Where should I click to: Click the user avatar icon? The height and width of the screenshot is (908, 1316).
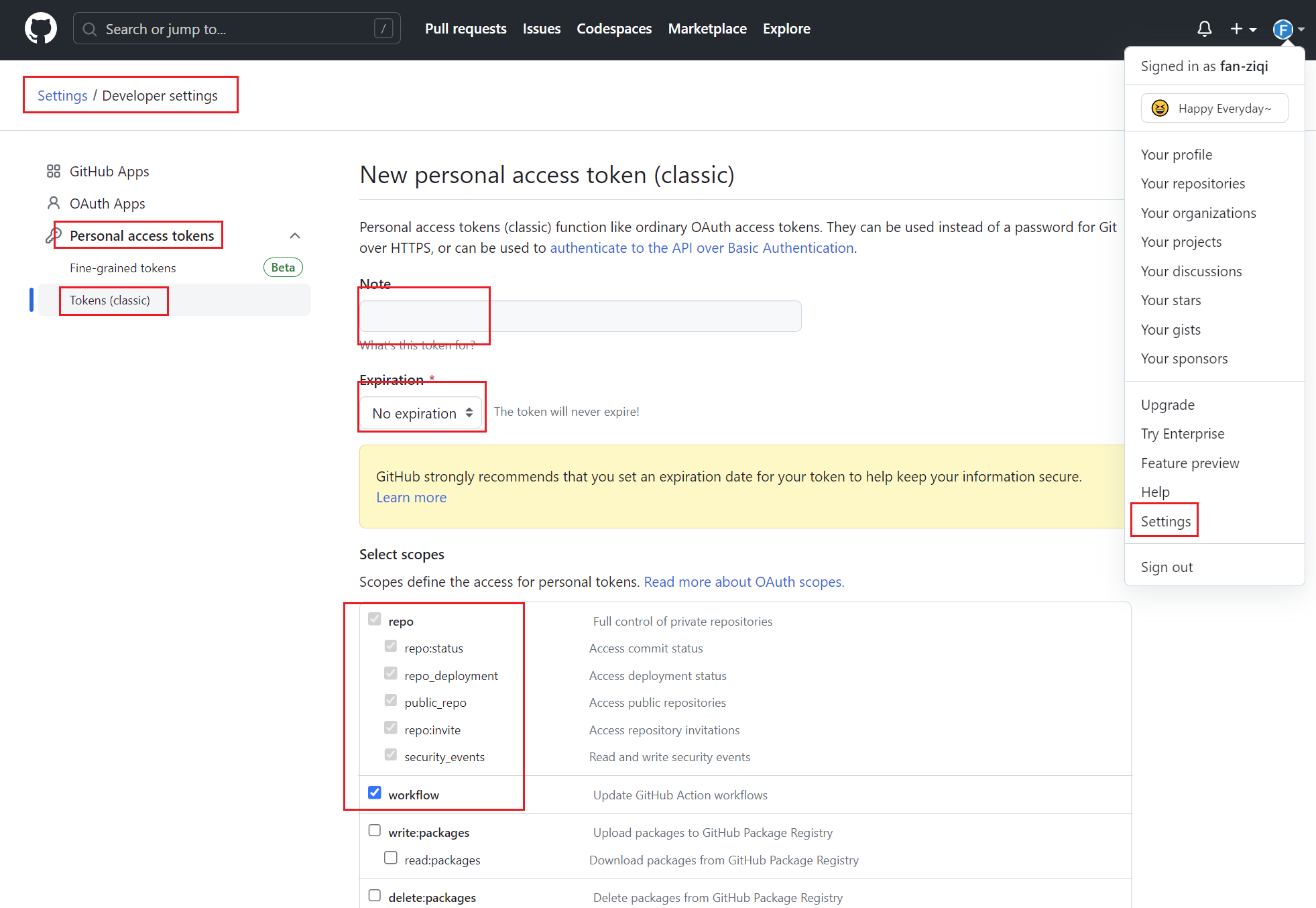(1282, 29)
